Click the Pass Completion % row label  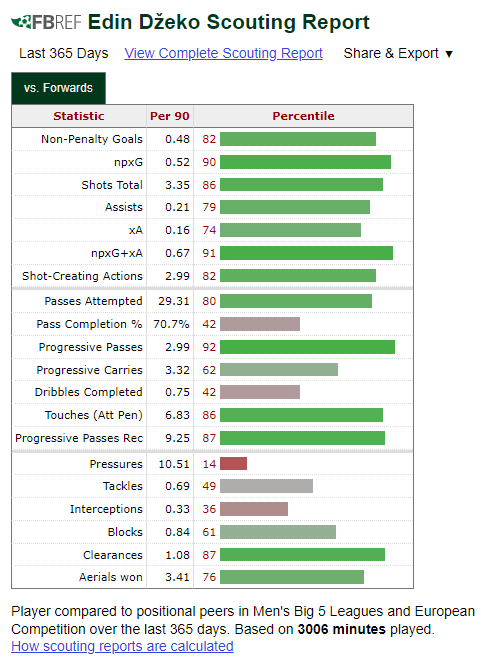point(89,324)
